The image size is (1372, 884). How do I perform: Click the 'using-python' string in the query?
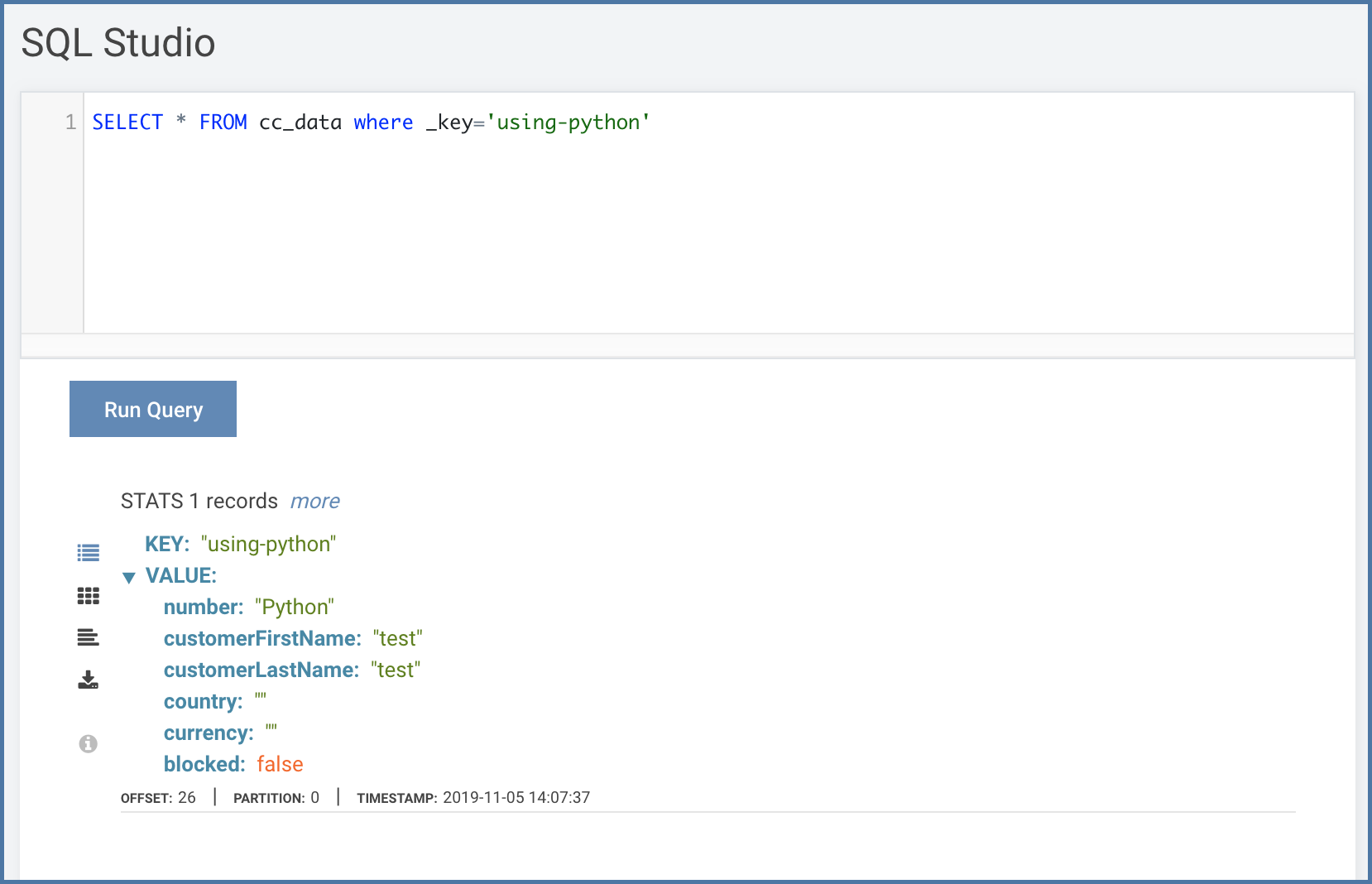pos(568,123)
